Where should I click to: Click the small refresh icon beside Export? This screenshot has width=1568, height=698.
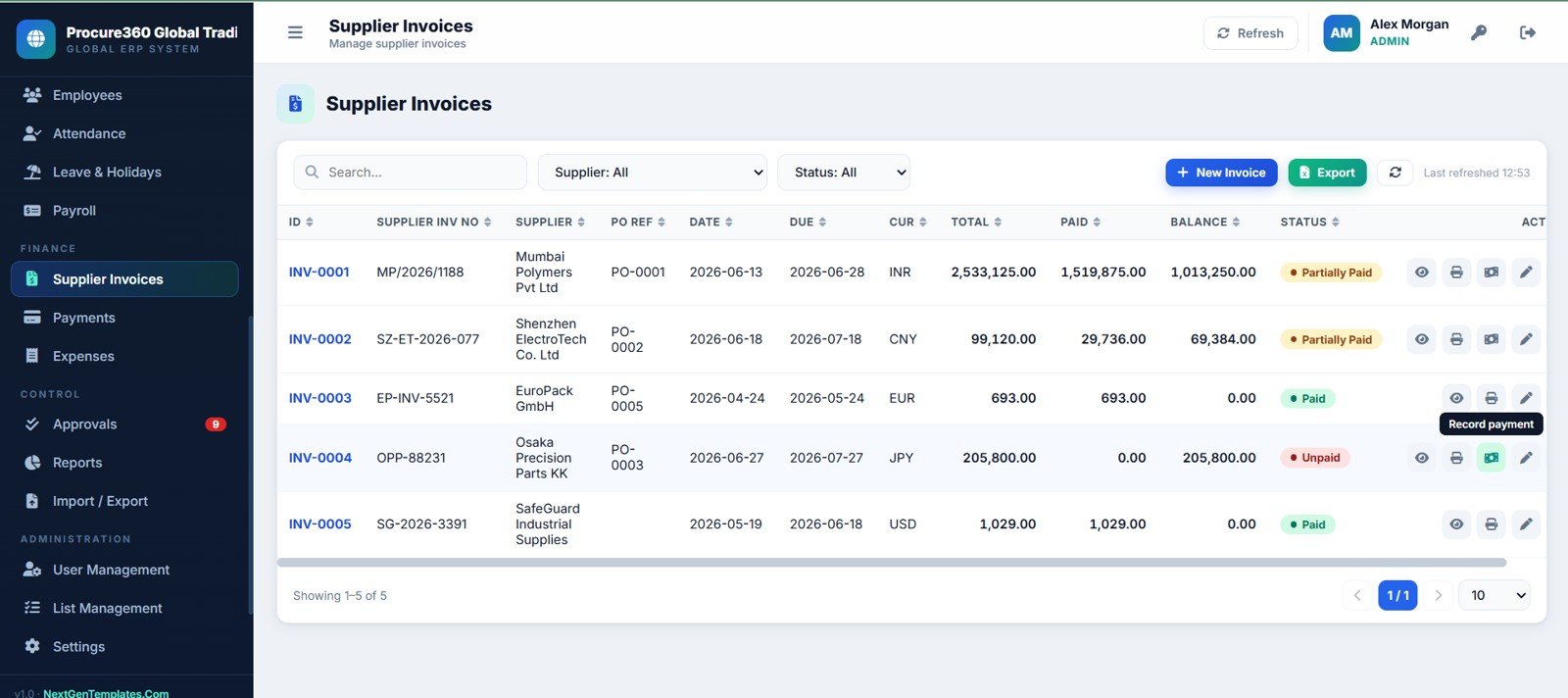(1396, 173)
